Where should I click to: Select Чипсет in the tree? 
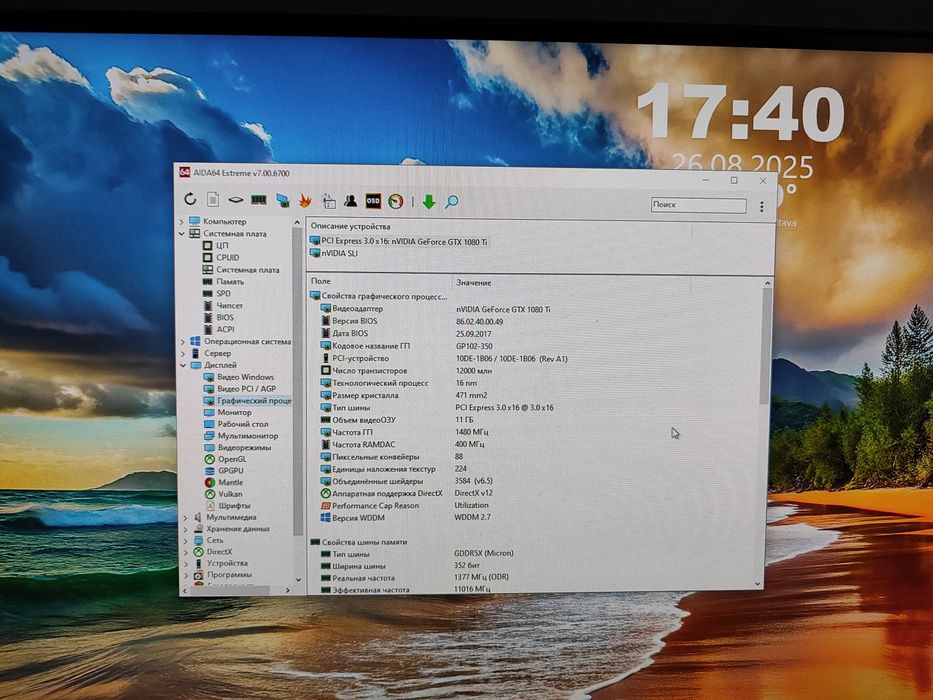229,305
